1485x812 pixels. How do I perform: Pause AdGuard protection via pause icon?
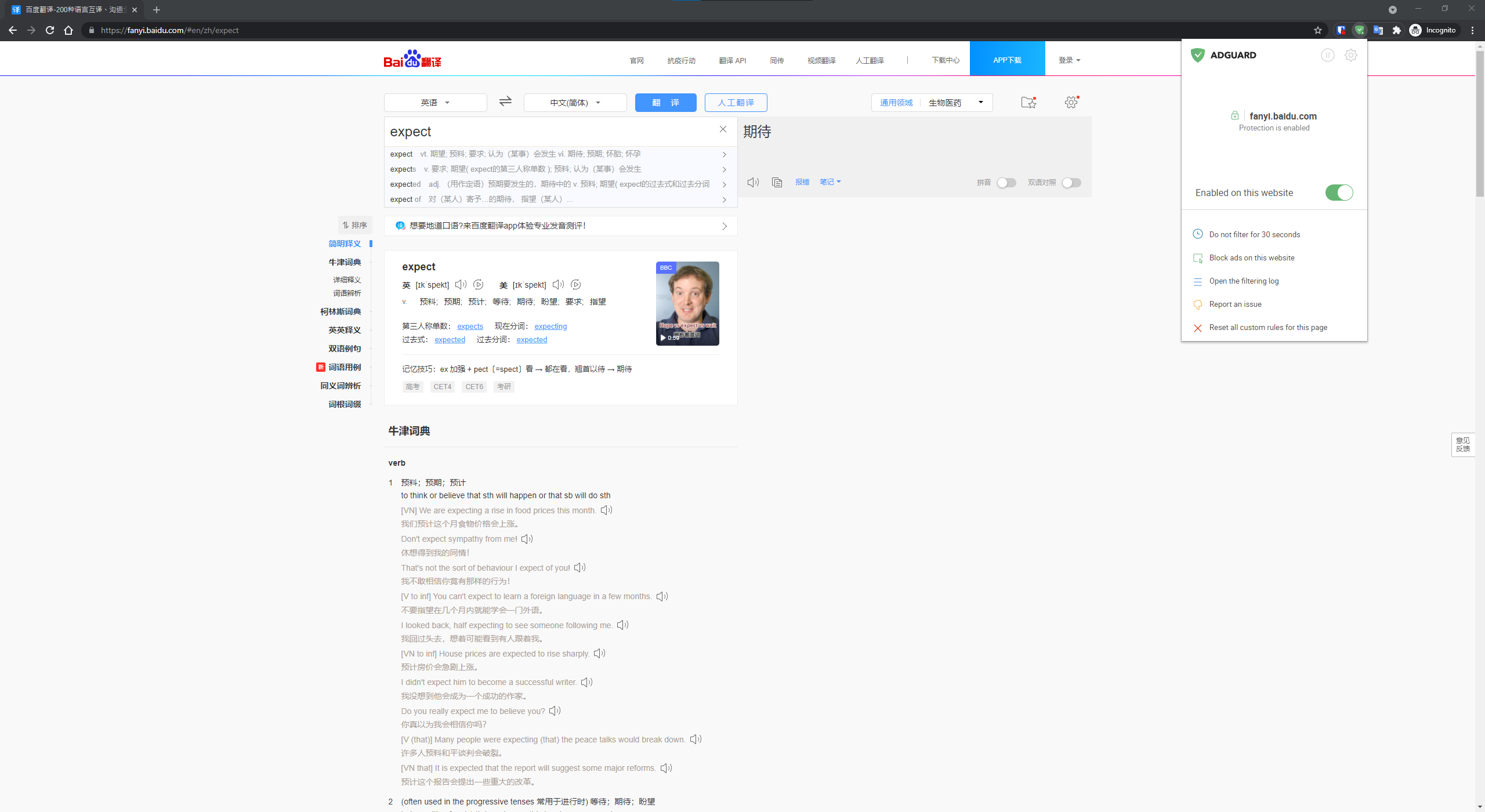tap(1328, 55)
